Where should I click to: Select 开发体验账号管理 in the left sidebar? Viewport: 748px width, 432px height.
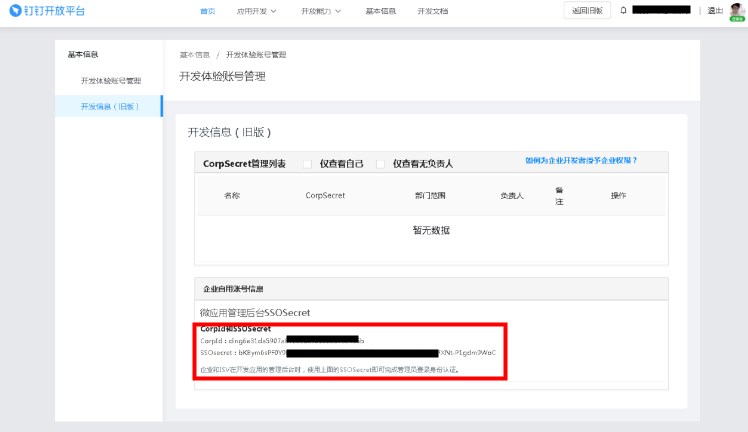(111, 80)
